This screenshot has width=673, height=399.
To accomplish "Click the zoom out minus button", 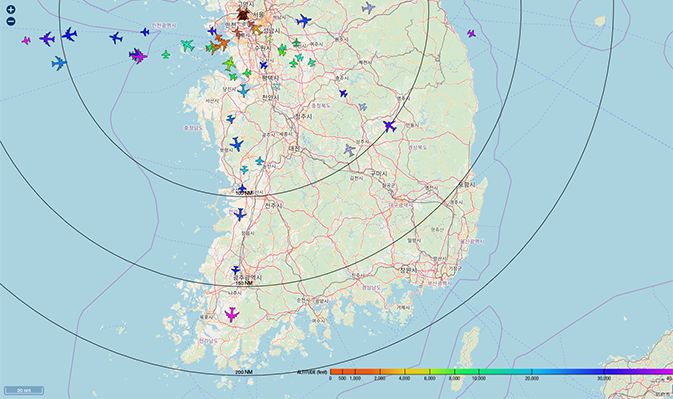I will coord(11,21).
